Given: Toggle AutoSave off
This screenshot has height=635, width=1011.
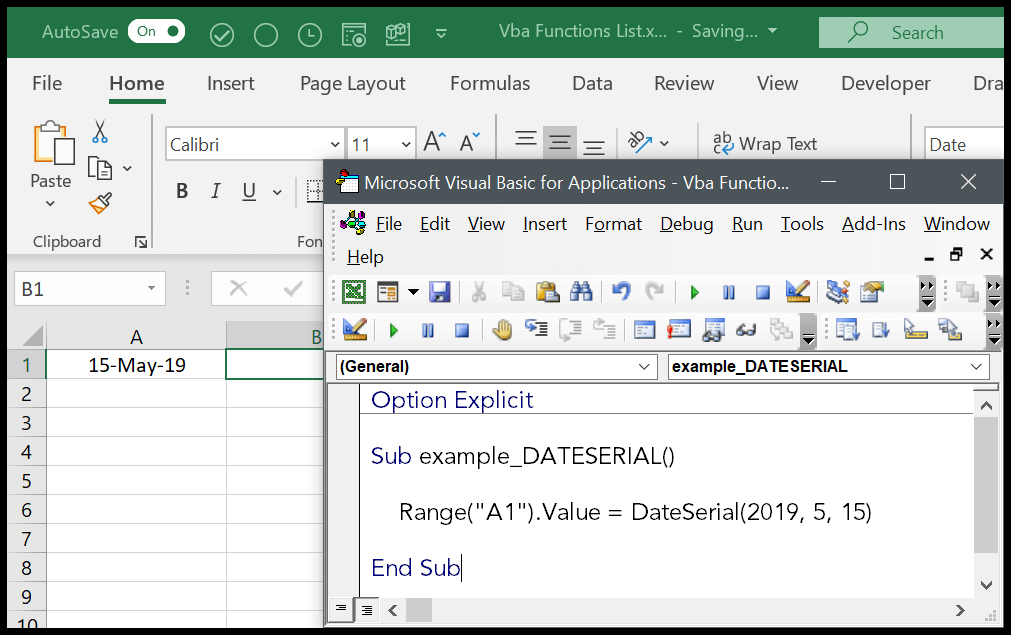Looking at the screenshot, I should click(156, 31).
